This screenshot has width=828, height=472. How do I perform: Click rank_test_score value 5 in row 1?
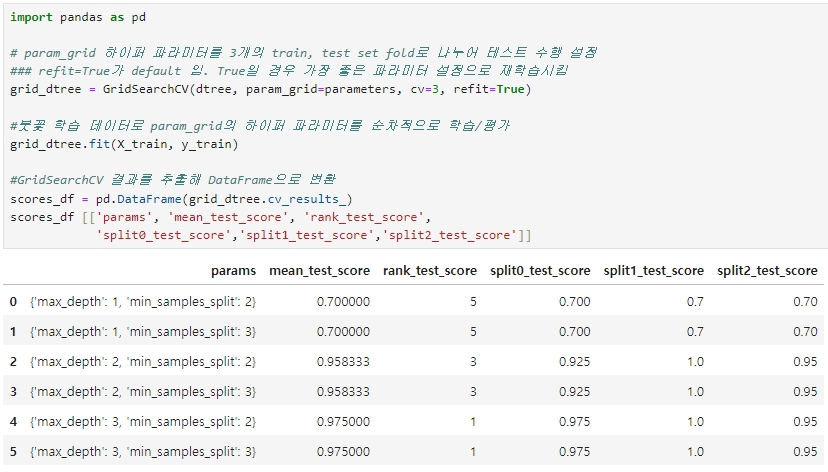pyautogui.click(x=473, y=332)
